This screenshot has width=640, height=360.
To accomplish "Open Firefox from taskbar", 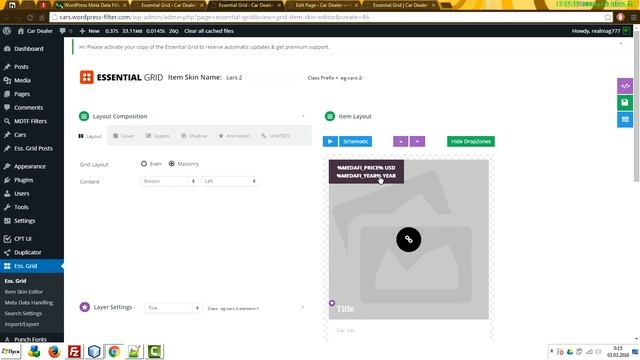I will click(x=54, y=351).
